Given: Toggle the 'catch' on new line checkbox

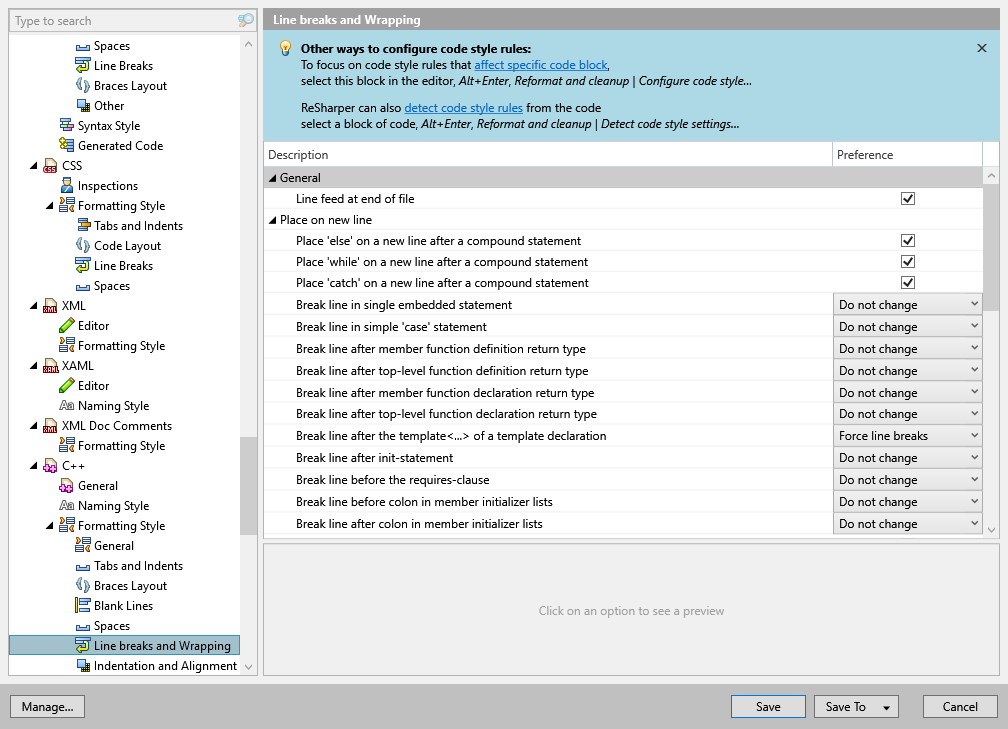Looking at the screenshot, I should coord(908,282).
